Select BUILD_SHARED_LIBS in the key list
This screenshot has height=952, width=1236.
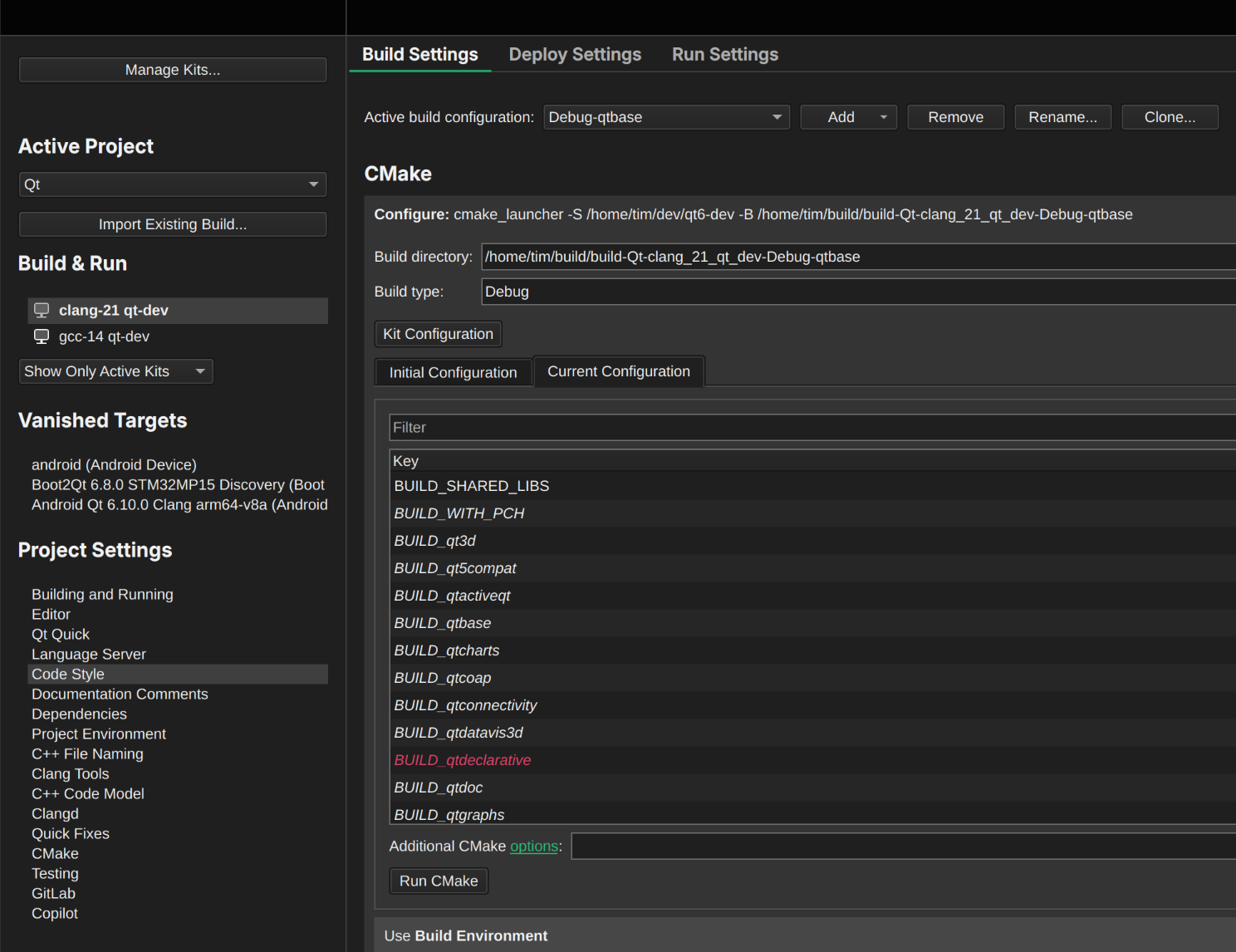472,486
